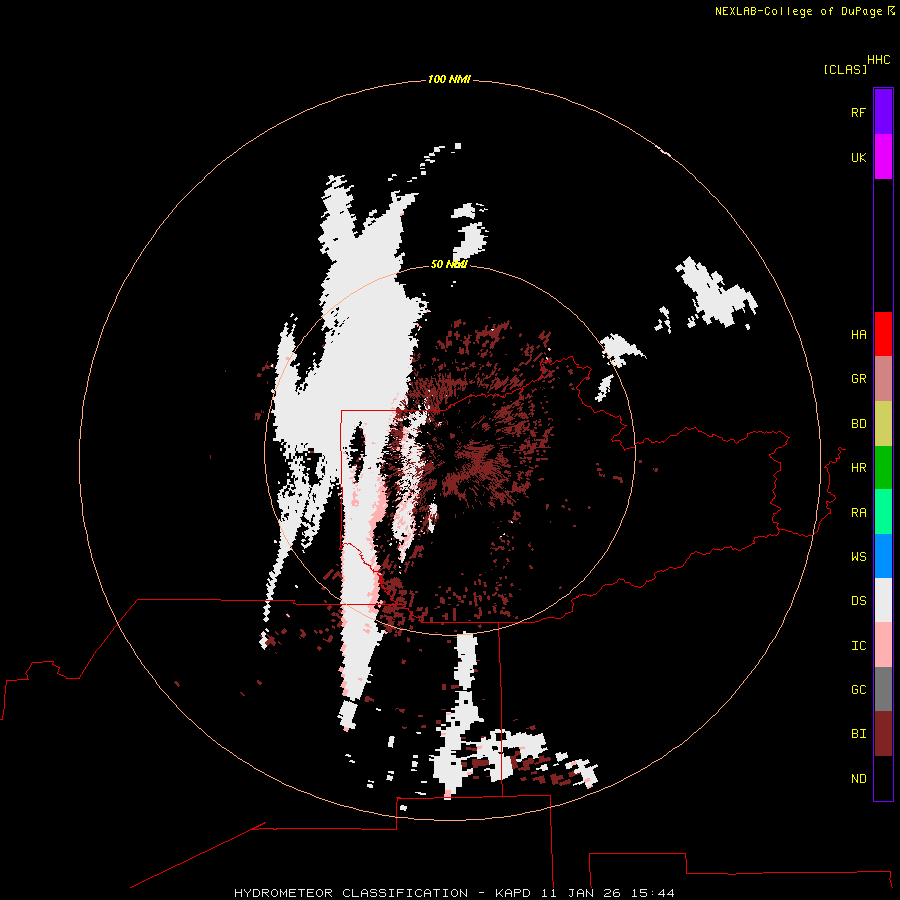The height and width of the screenshot is (900, 900).
Task: Click the HA red legend swatch
Action: tap(883, 334)
